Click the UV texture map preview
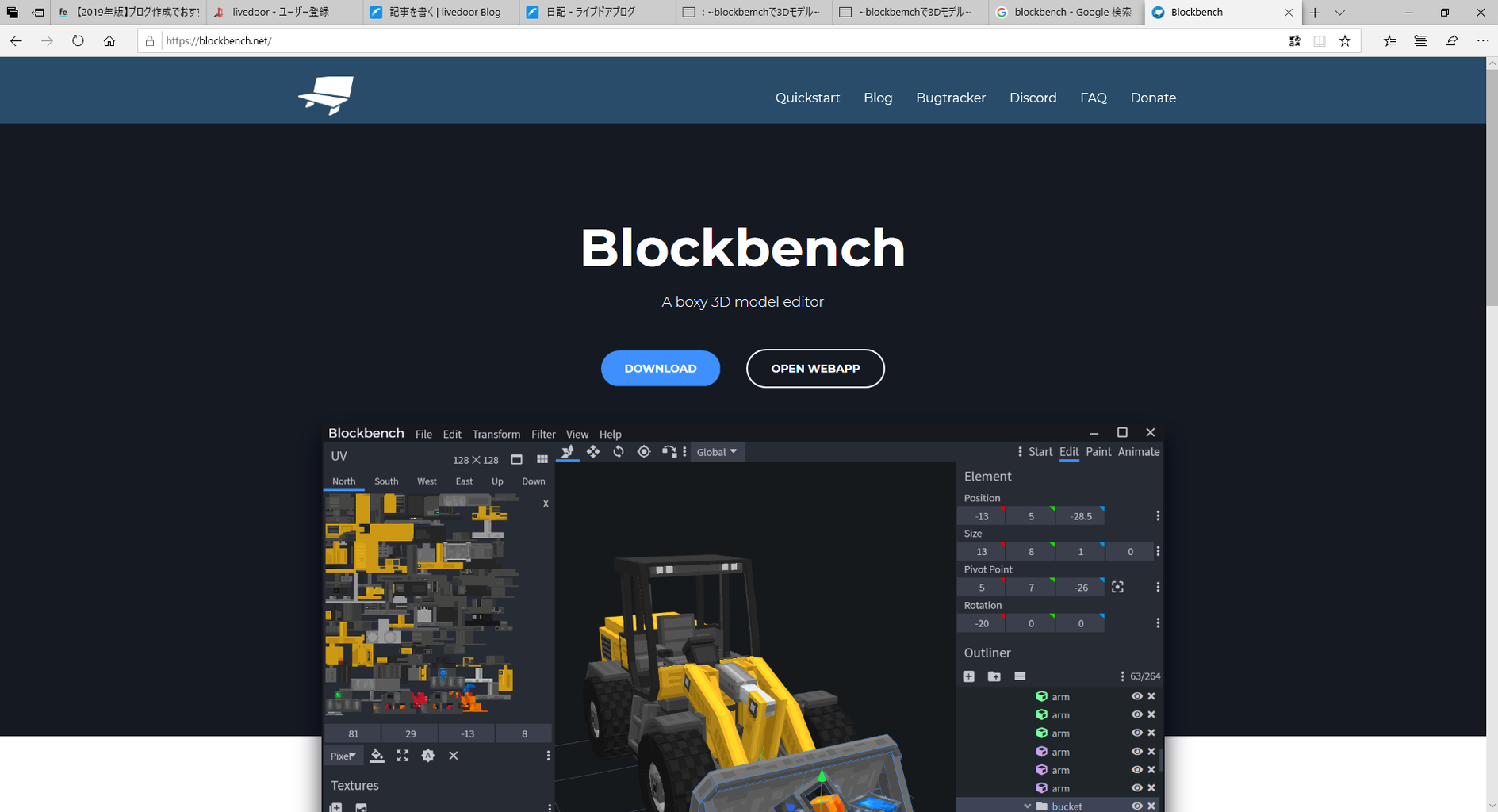Image resolution: width=1498 pixels, height=812 pixels. (x=423, y=604)
